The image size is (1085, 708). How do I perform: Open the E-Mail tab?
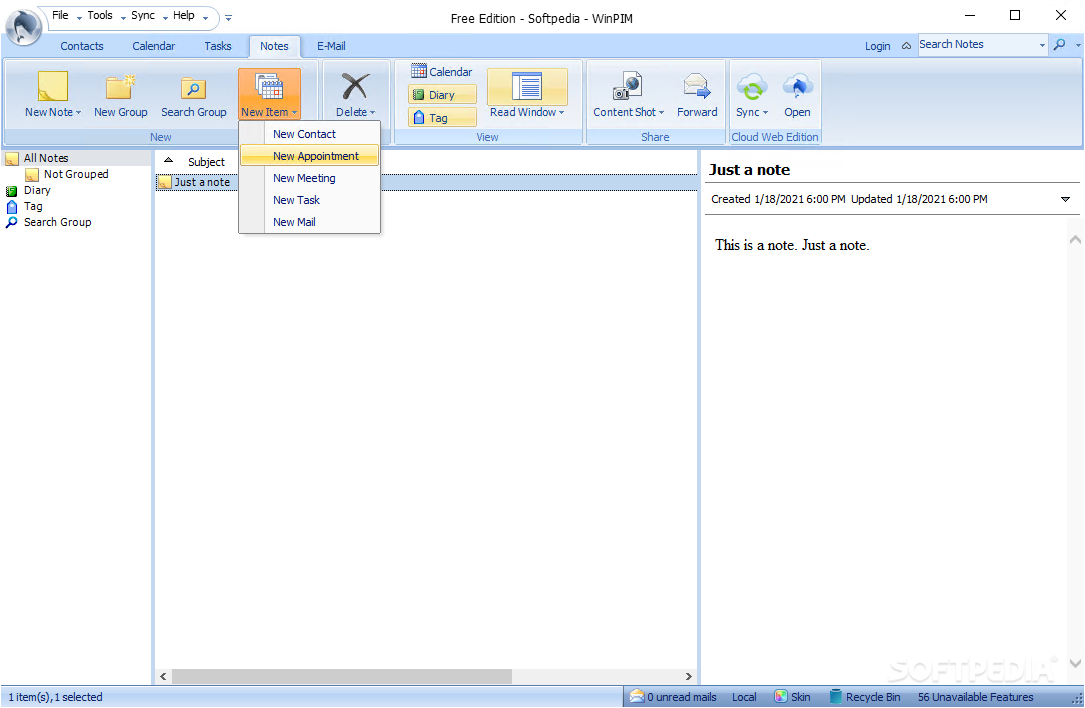pos(331,46)
